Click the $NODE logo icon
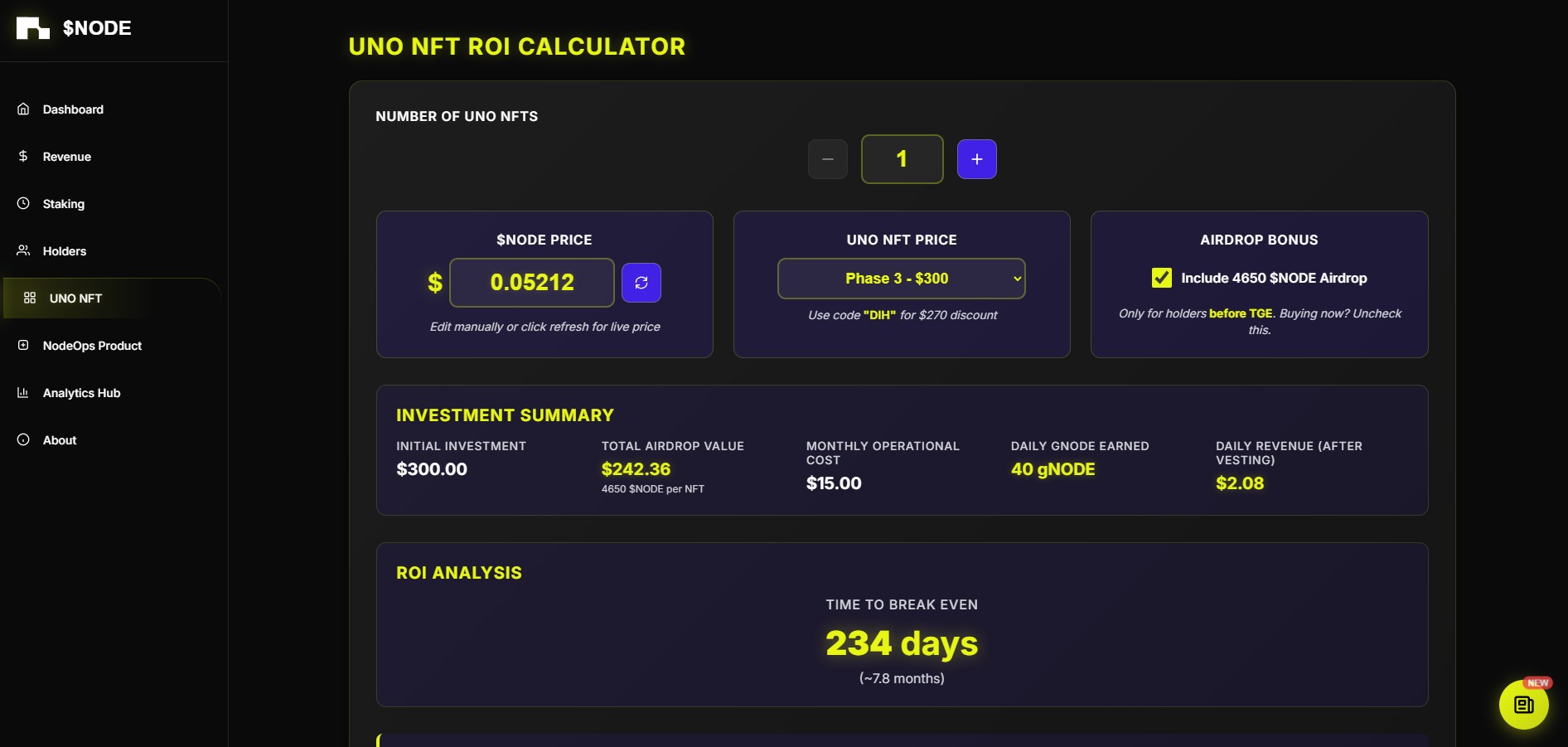This screenshot has height=747, width=1568. [33, 28]
